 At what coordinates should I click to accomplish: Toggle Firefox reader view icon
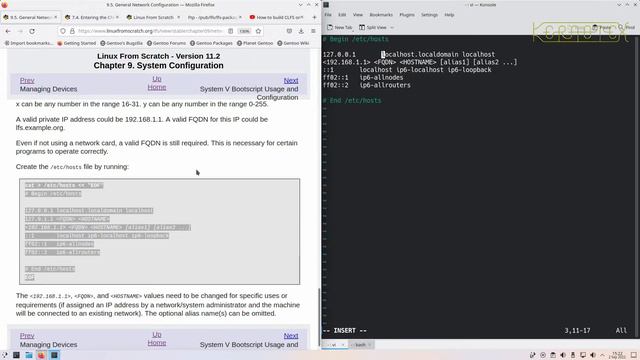click(231, 31)
